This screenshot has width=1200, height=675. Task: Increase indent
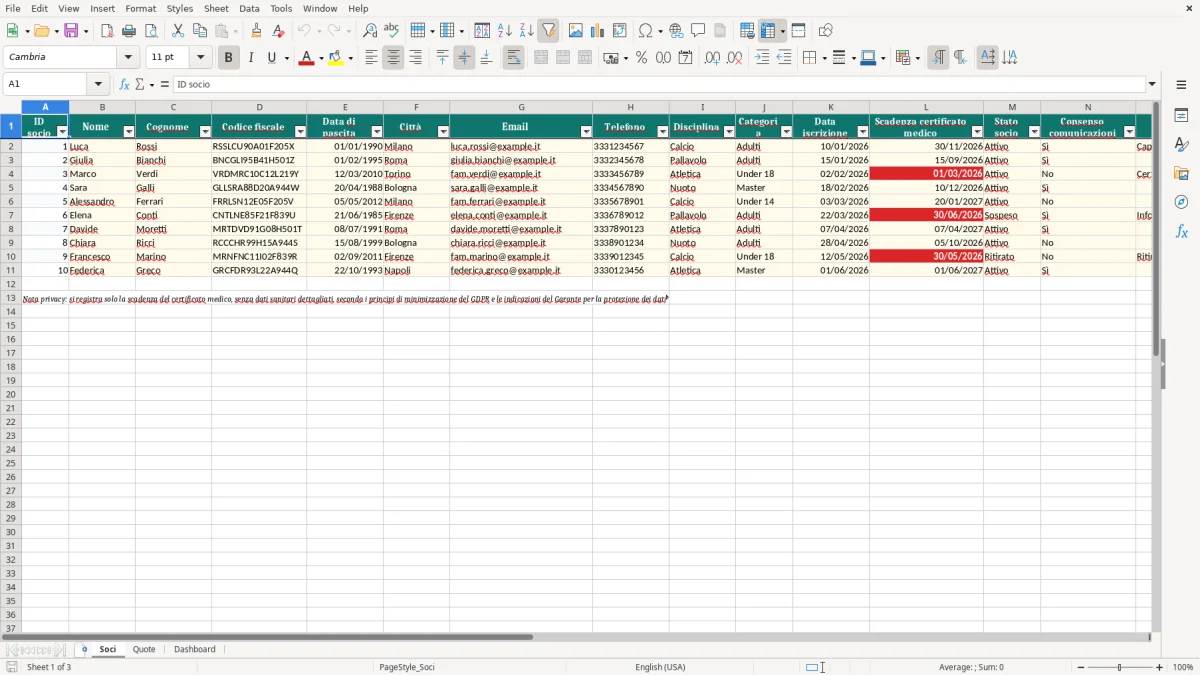click(x=762, y=58)
